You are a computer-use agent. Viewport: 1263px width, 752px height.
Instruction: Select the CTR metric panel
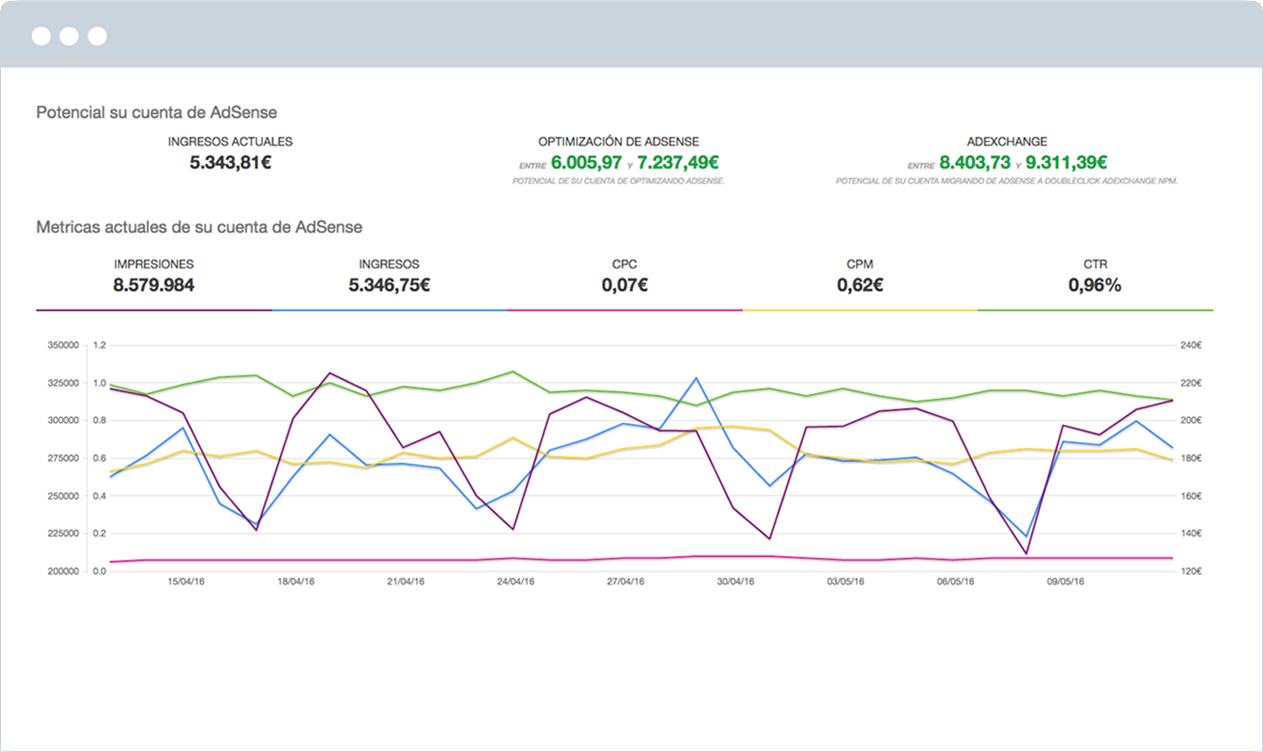pos(1096,275)
